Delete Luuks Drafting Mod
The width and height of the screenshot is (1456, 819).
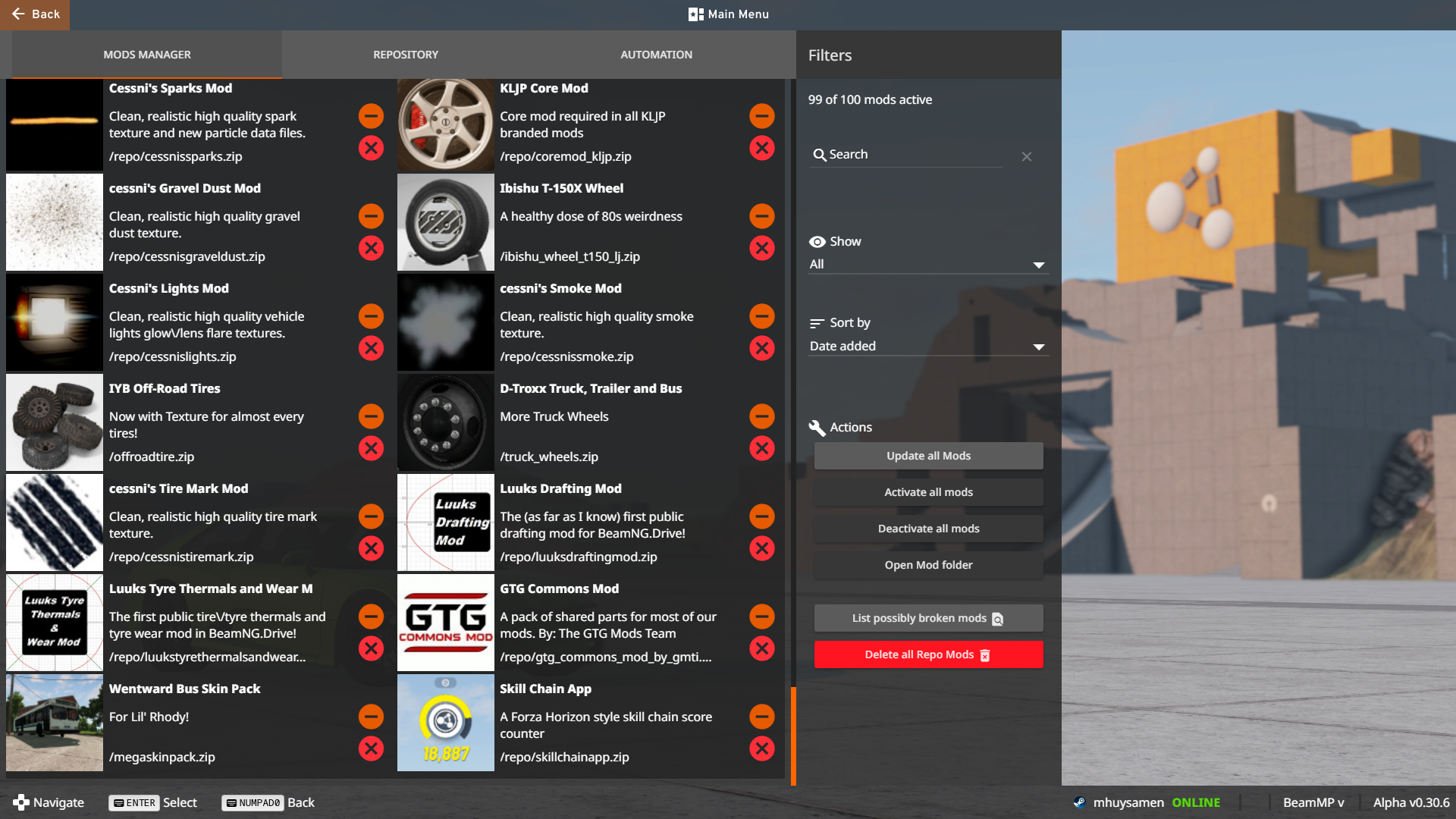pos(762,548)
